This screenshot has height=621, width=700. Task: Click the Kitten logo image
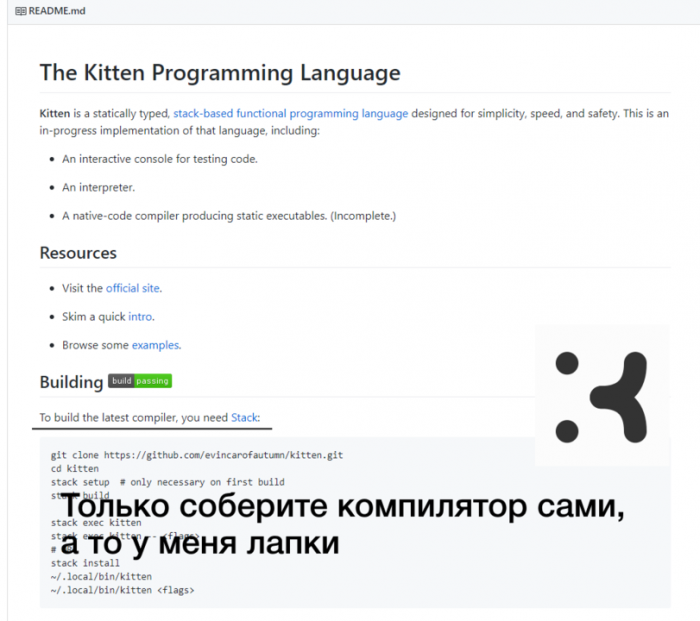[x=602, y=396]
